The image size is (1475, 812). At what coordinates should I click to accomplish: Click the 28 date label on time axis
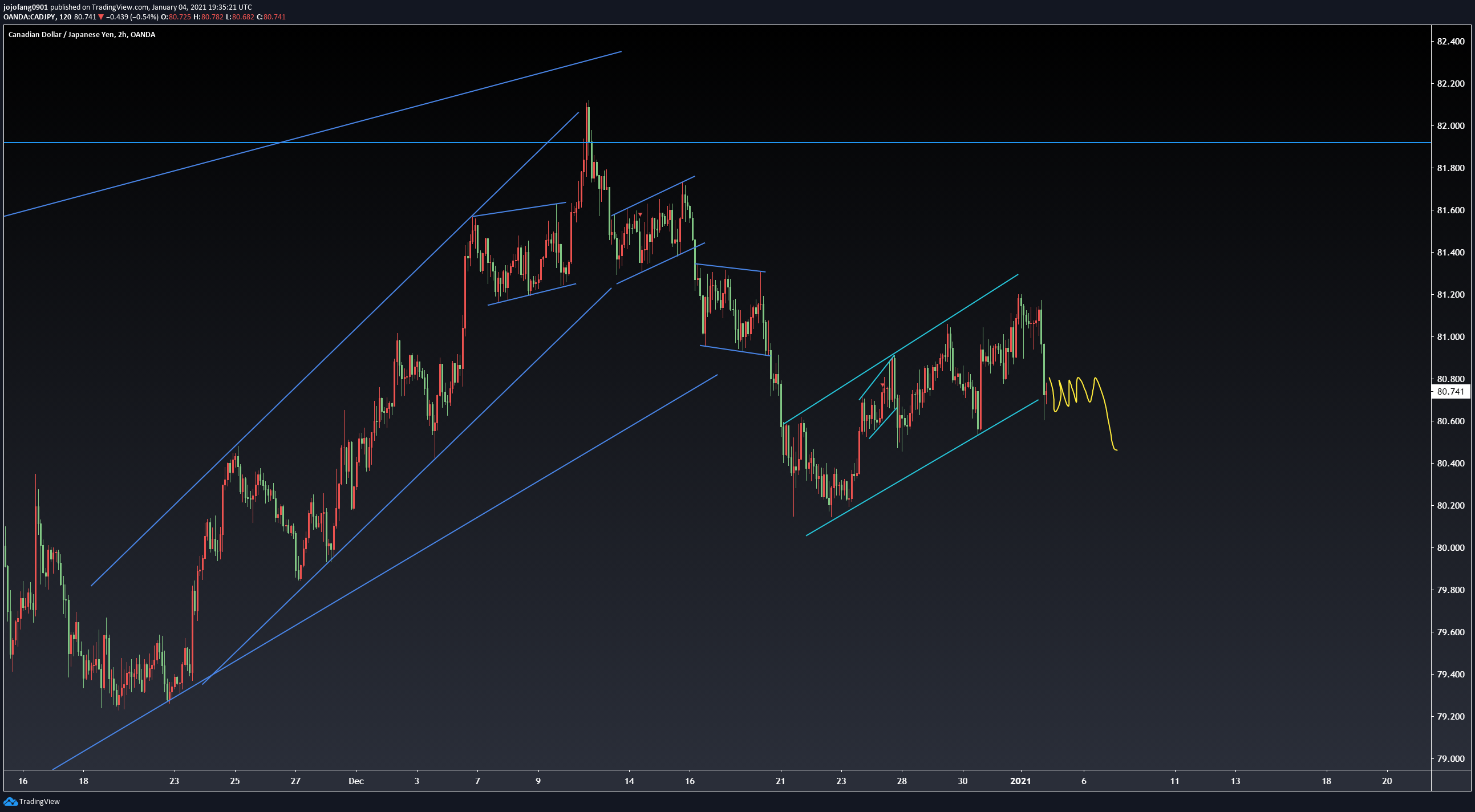(902, 781)
